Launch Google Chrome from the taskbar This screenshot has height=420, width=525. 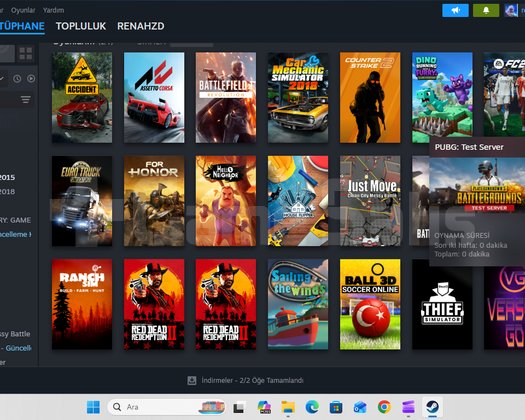pos(384,407)
